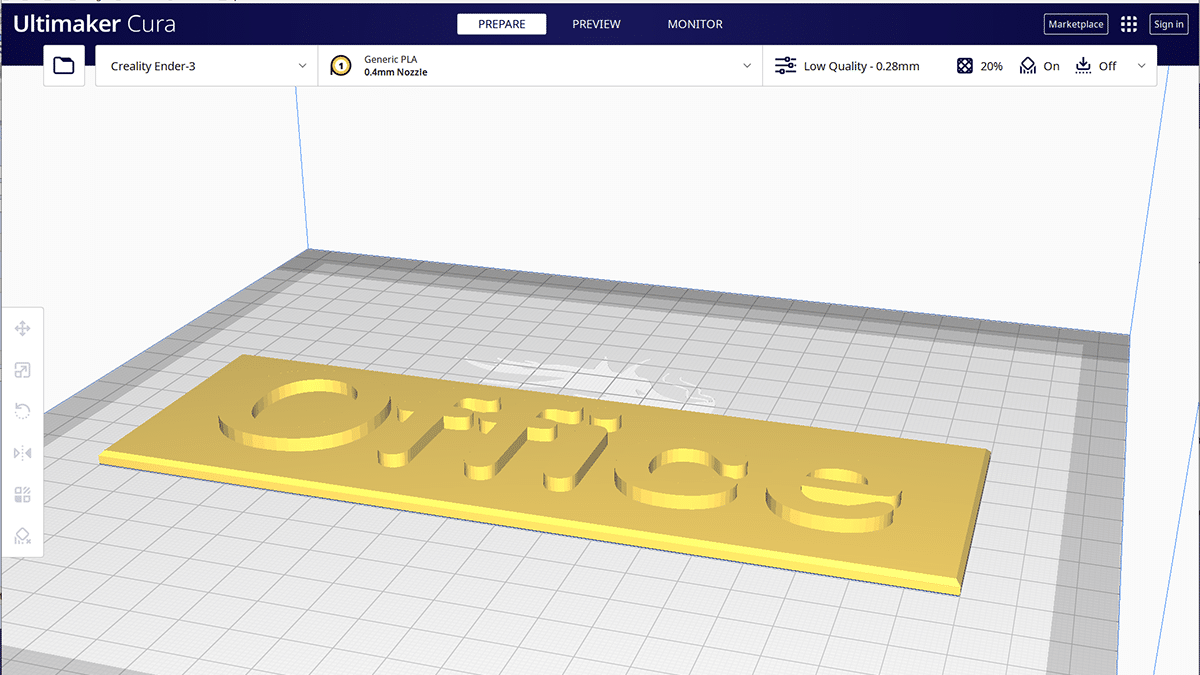Open Per Model Settings tool

(x=22, y=495)
